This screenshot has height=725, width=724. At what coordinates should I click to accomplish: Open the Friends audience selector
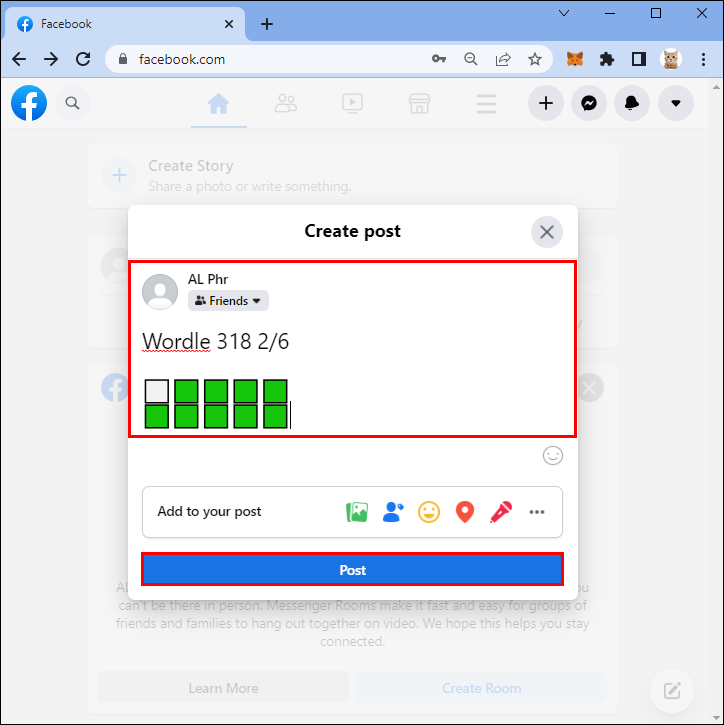pos(228,301)
